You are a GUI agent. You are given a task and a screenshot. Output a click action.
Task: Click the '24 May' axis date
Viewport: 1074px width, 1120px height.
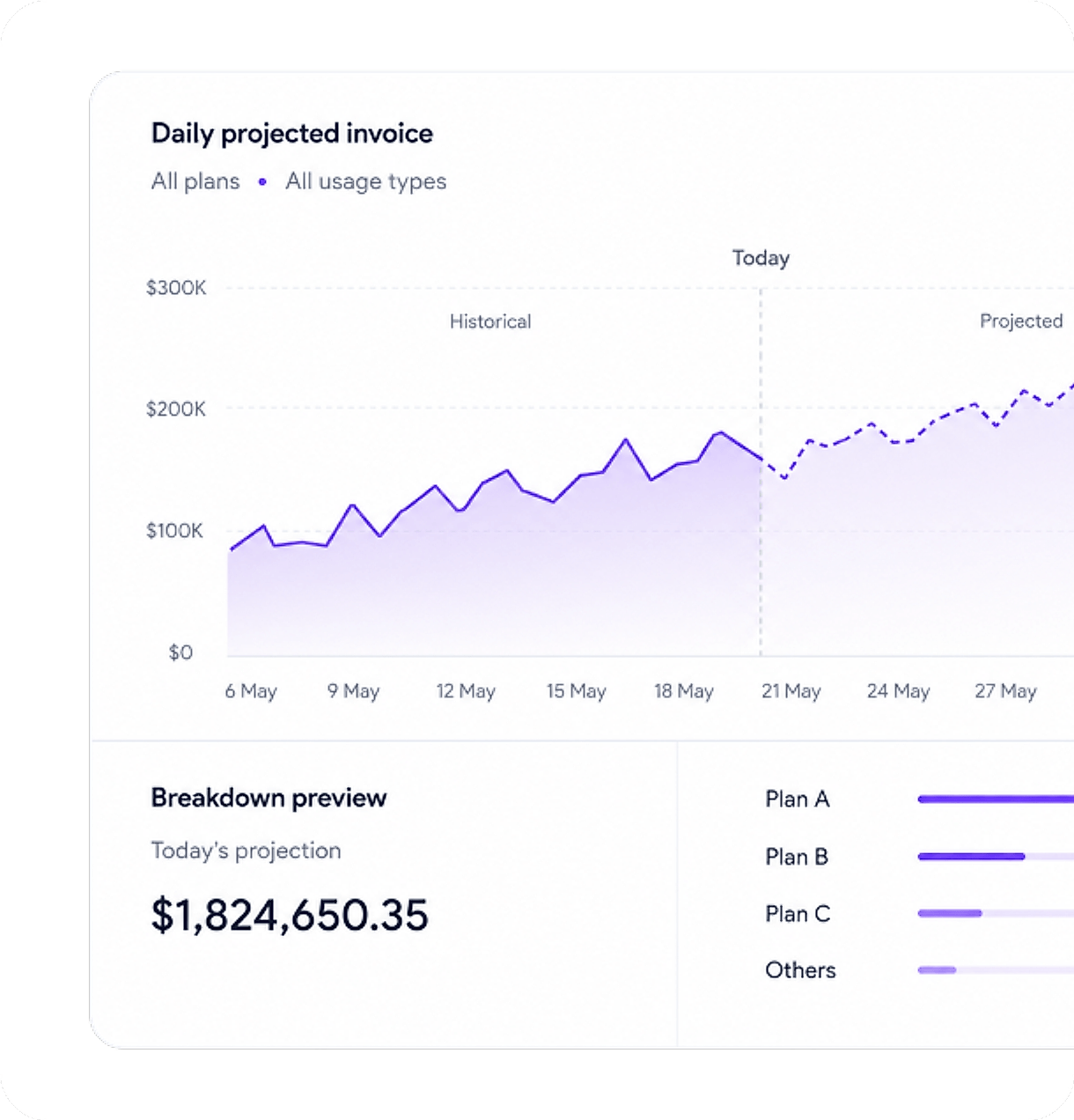pyautogui.click(x=898, y=691)
